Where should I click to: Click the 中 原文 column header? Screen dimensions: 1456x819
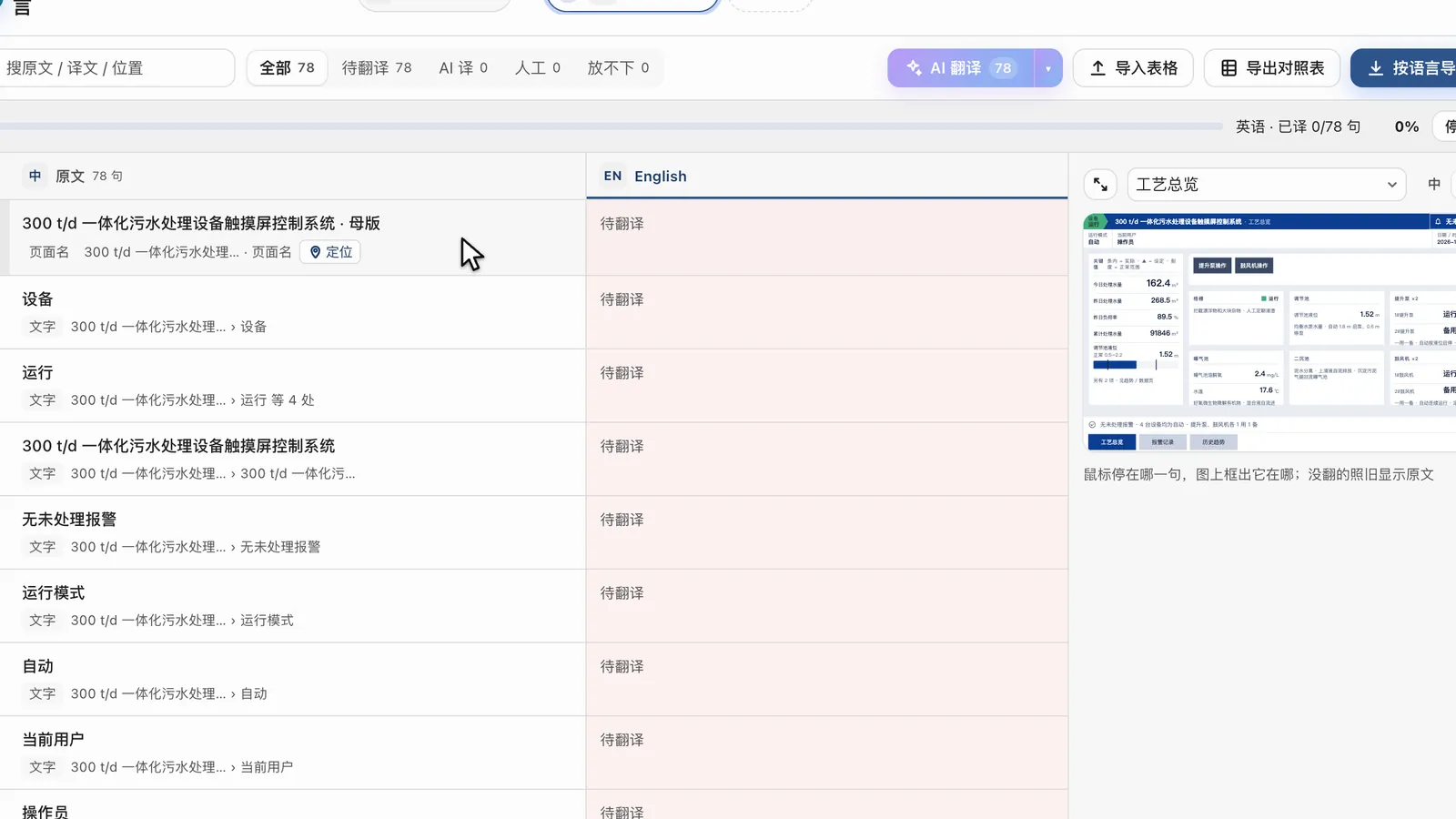(x=293, y=177)
